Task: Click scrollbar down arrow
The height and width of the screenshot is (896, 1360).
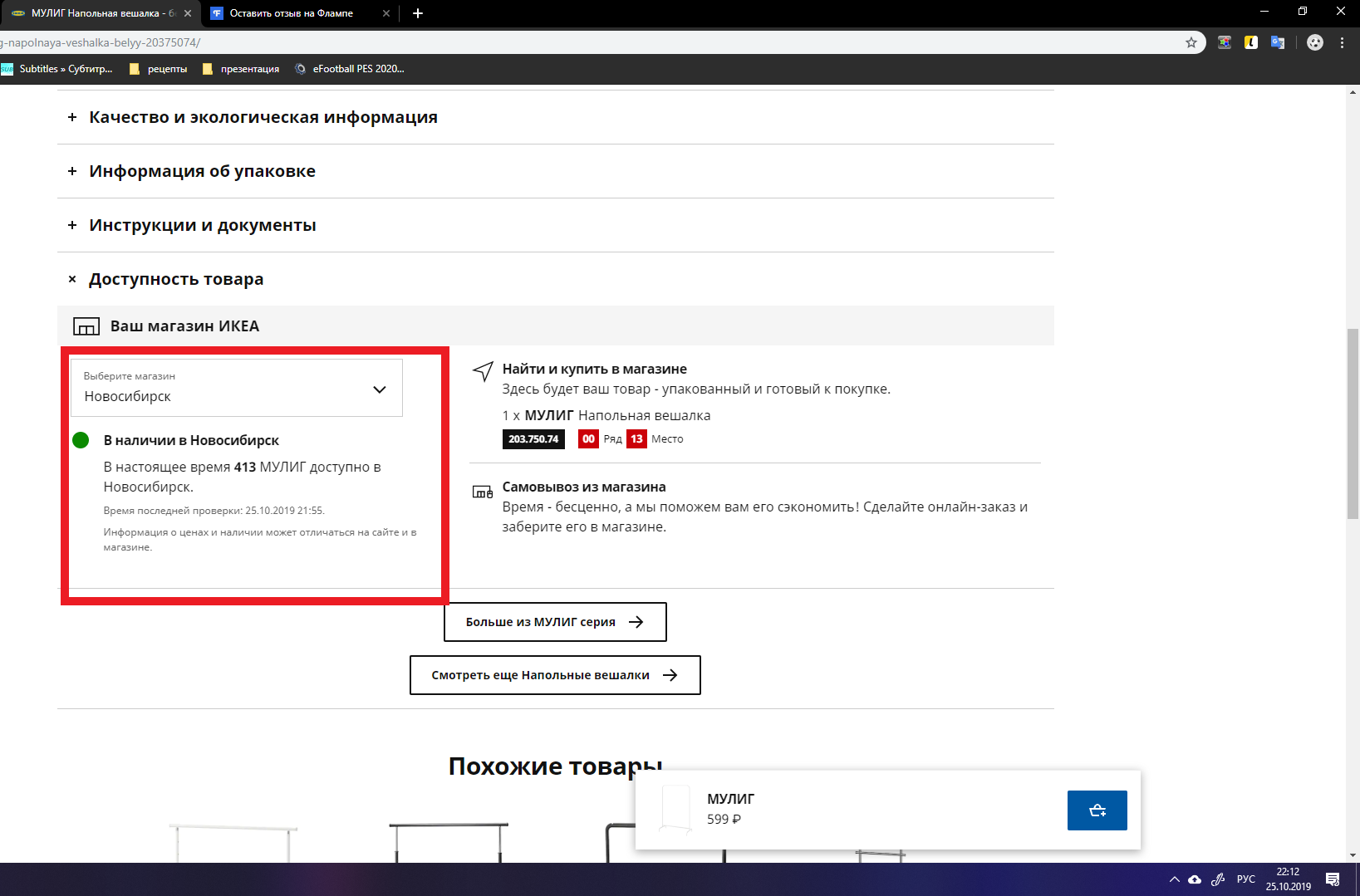Action: [x=1353, y=855]
